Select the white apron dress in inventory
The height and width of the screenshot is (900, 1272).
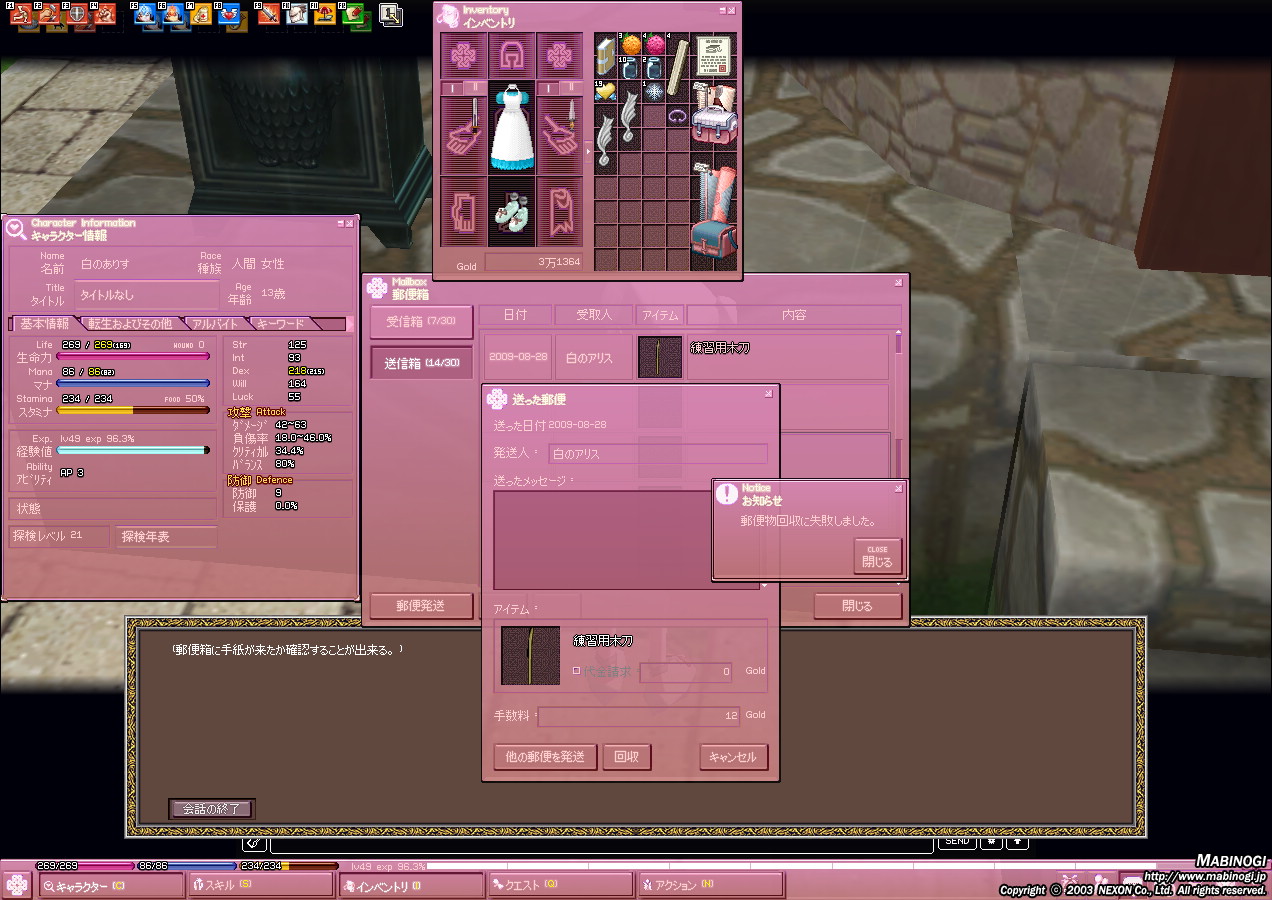(x=513, y=129)
